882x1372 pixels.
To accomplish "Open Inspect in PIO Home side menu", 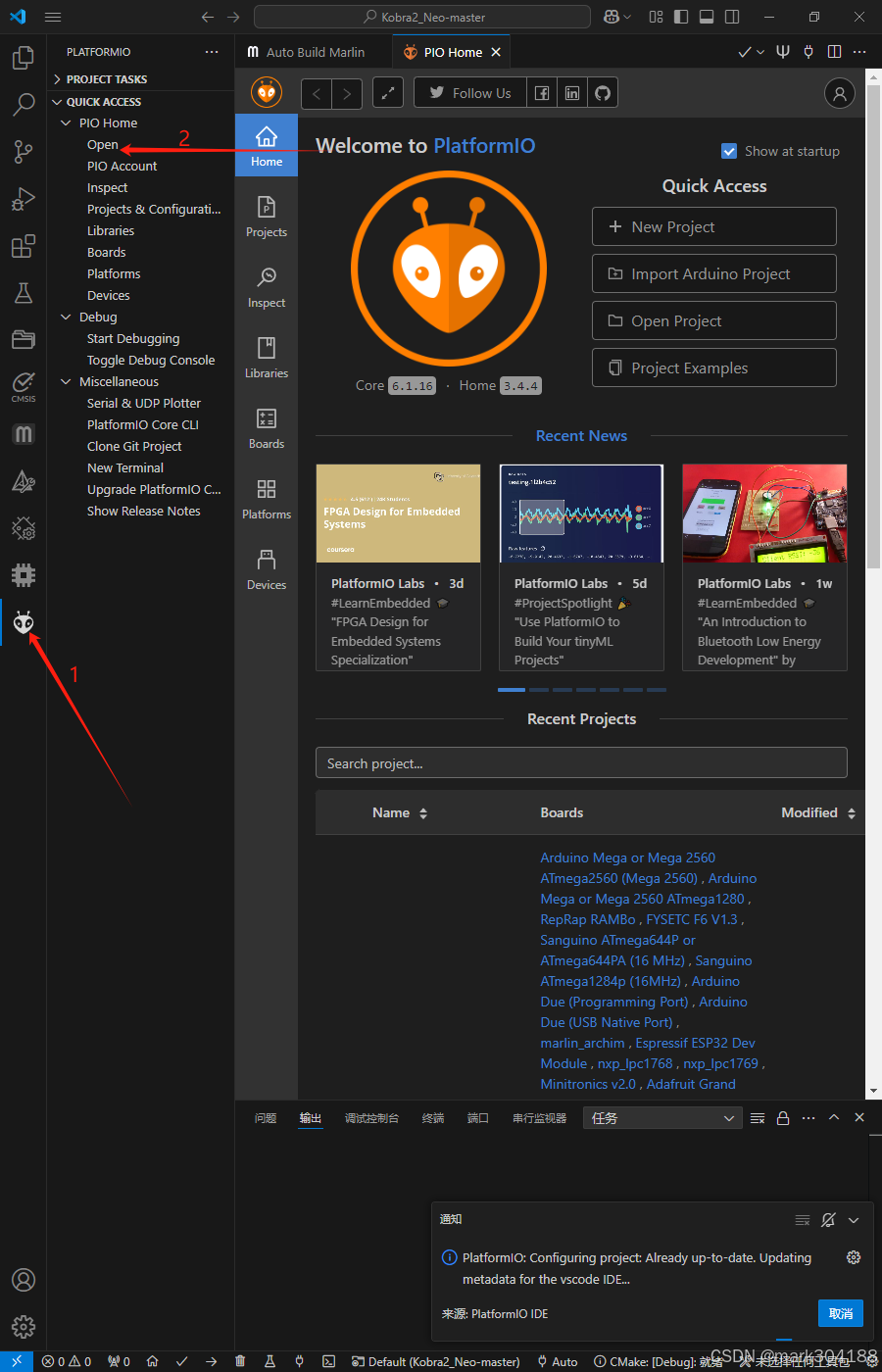I will click(x=267, y=286).
